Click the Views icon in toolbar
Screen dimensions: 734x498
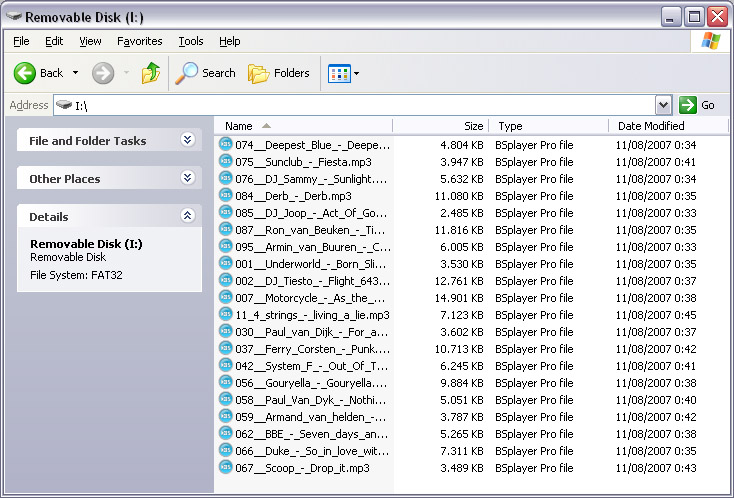(339, 73)
